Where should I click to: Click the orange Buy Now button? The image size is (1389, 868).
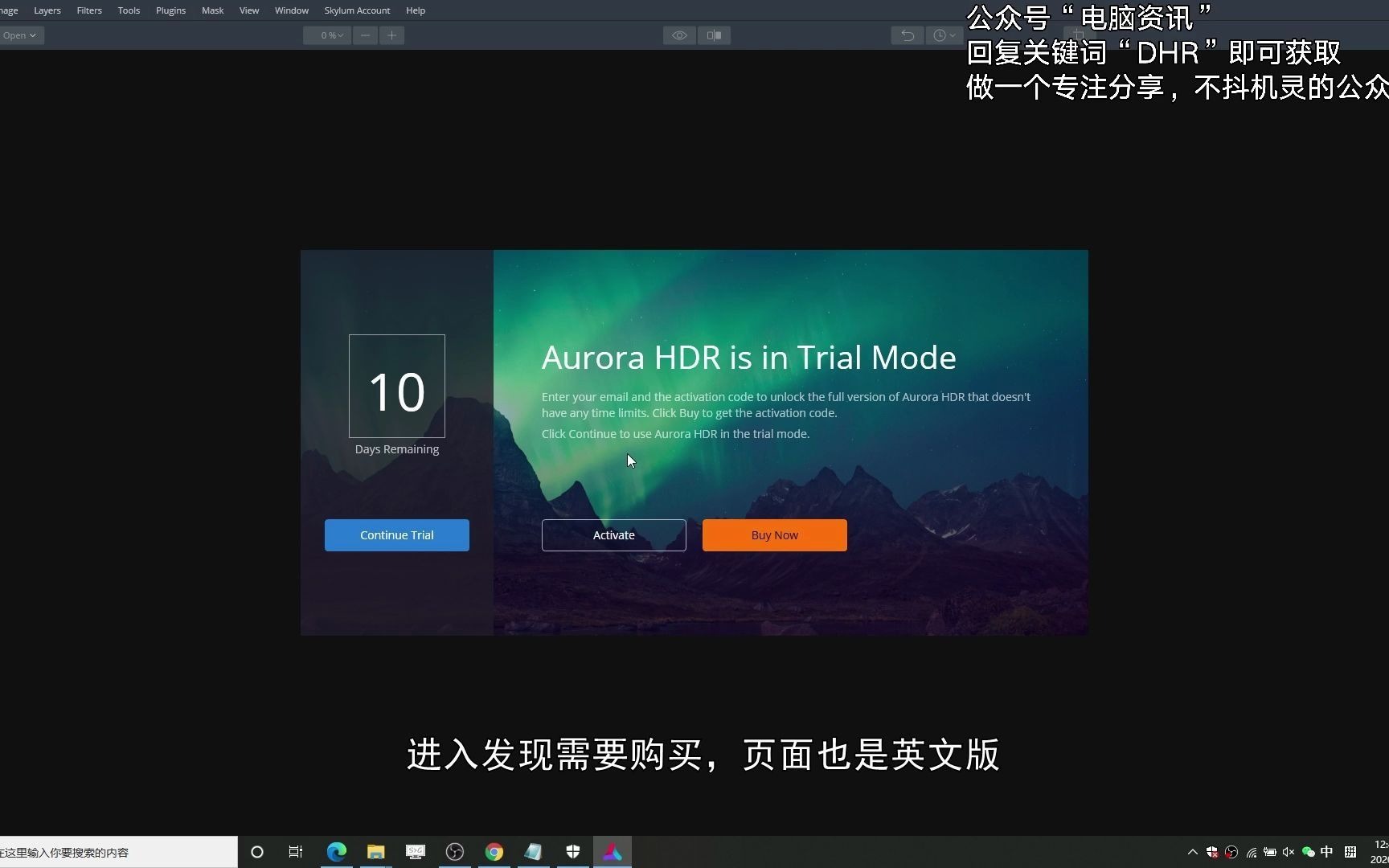pyautogui.click(x=773, y=534)
